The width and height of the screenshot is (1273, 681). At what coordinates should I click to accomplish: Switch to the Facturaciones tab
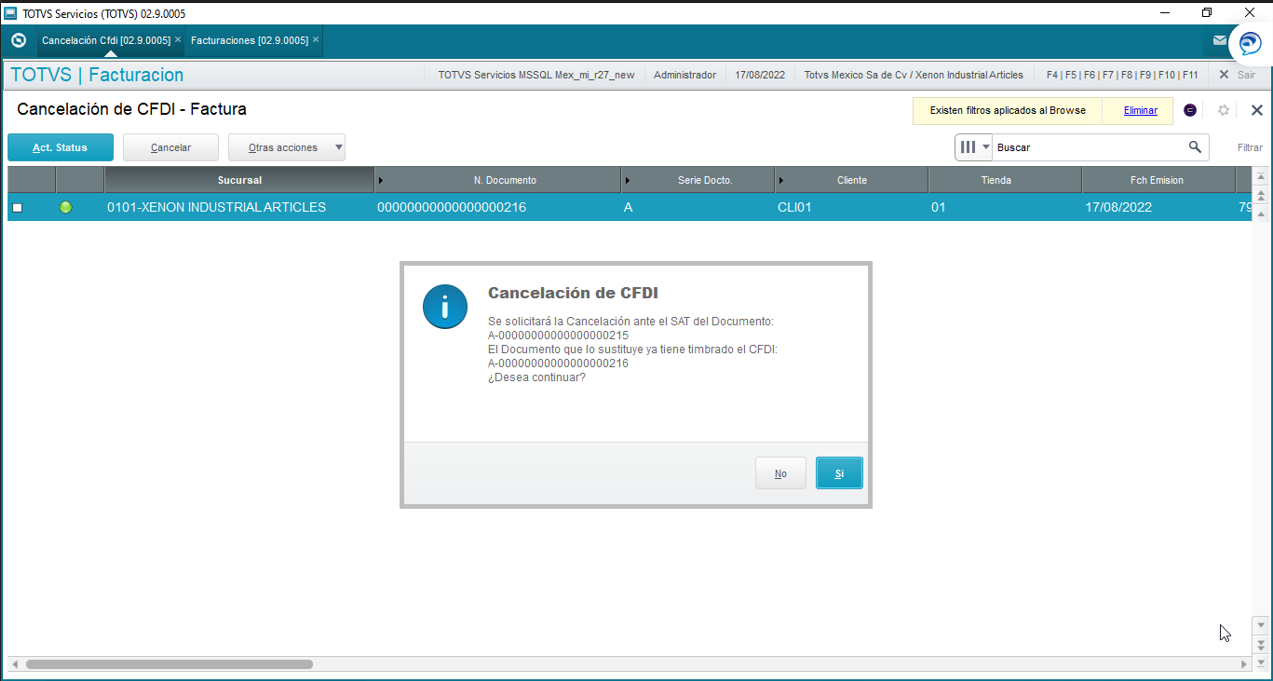(249, 41)
